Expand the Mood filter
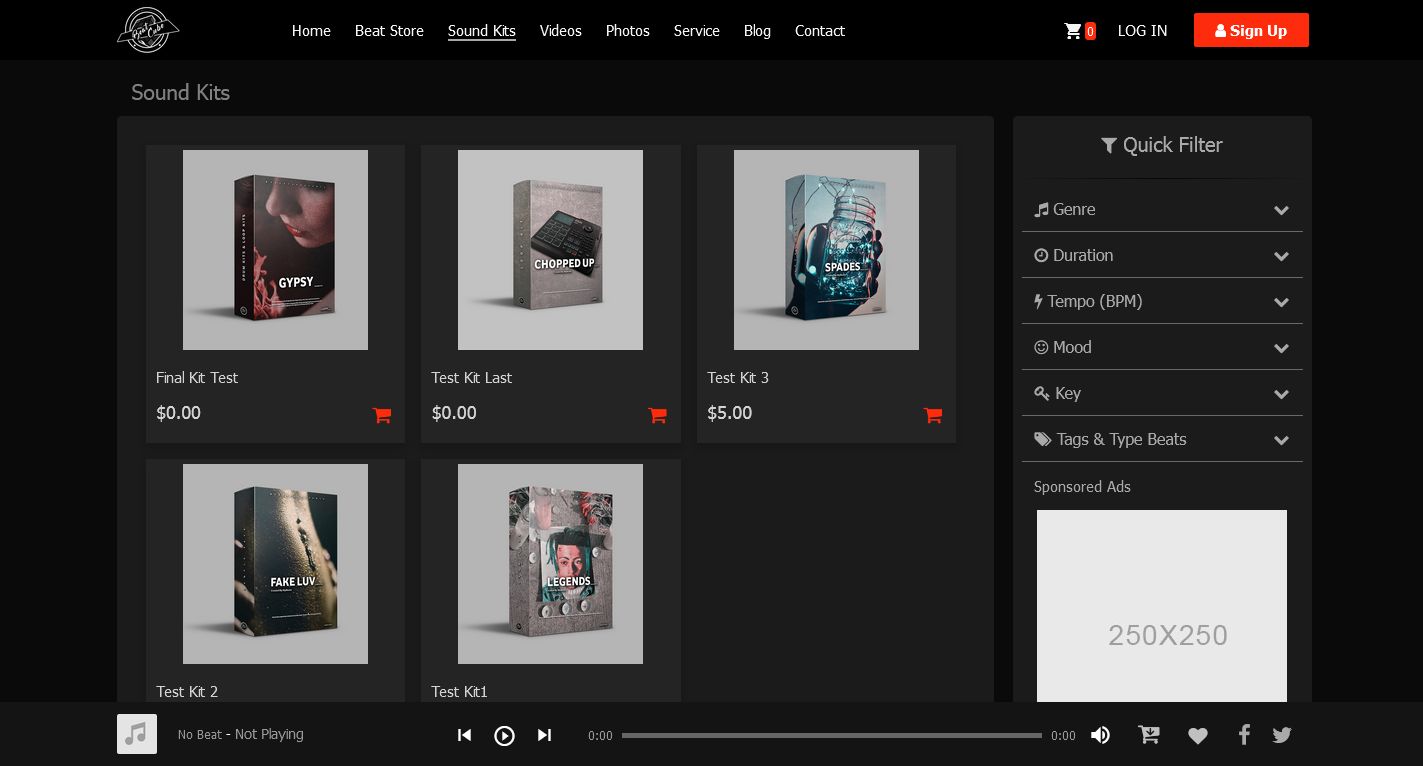 click(1162, 347)
